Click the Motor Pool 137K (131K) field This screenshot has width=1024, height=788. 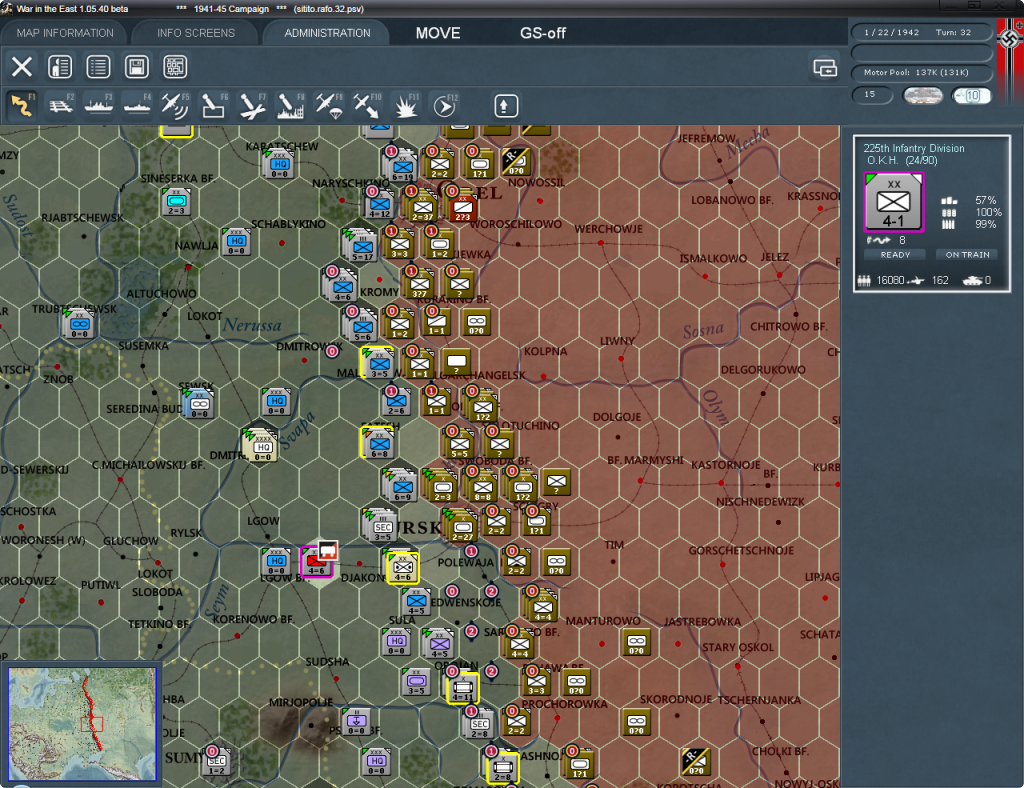click(x=921, y=72)
